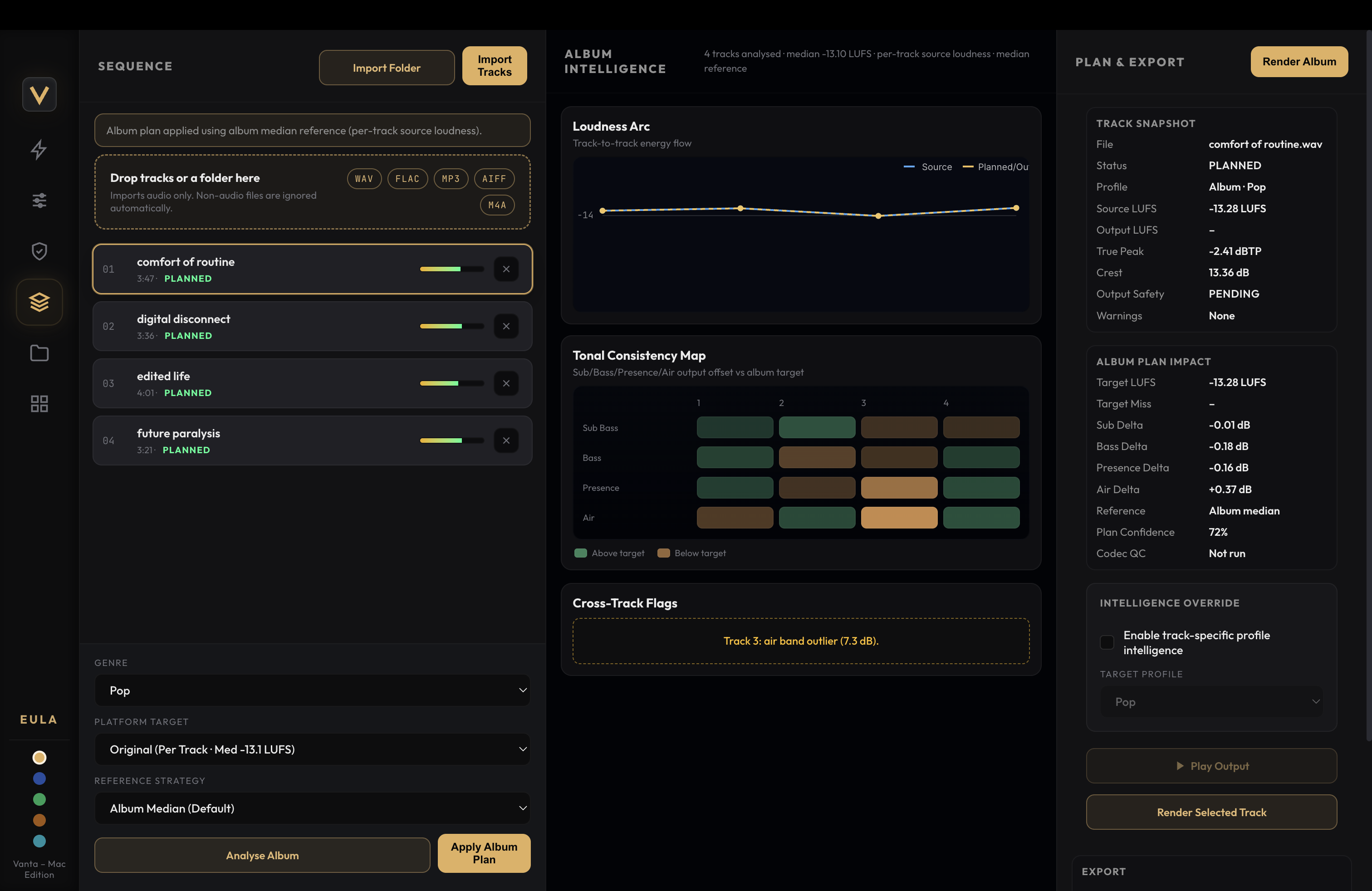Open the adjustment sliders panel

tap(39, 200)
